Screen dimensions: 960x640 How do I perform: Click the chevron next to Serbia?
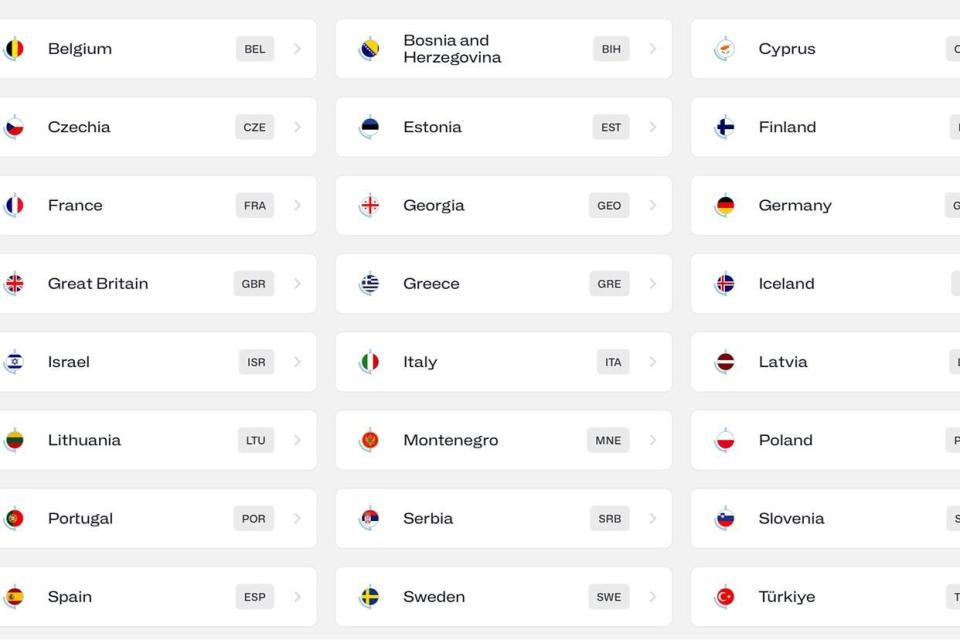(653, 519)
